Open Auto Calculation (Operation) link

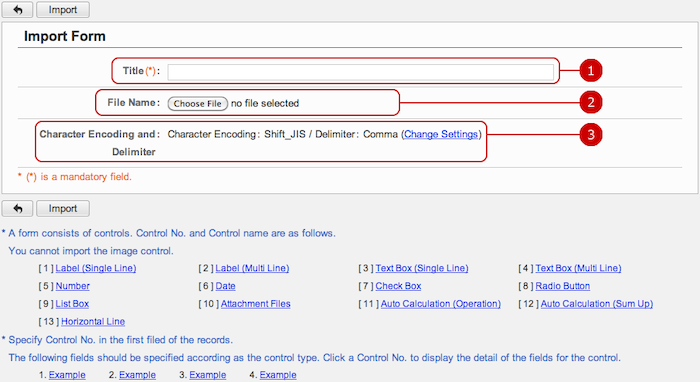click(441, 304)
